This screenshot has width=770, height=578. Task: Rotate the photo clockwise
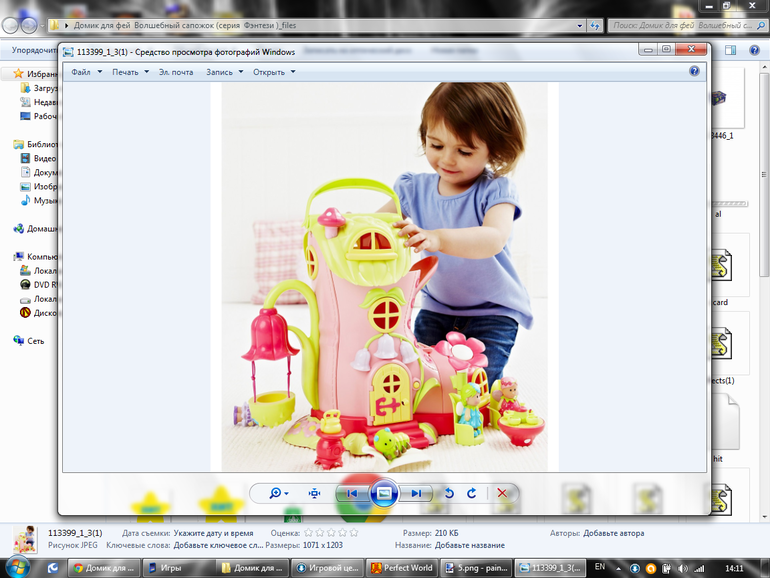(471, 493)
